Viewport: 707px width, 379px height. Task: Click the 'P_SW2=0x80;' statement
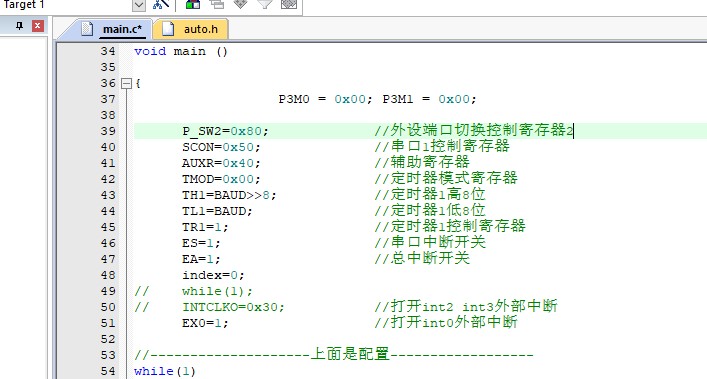(x=225, y=131)
